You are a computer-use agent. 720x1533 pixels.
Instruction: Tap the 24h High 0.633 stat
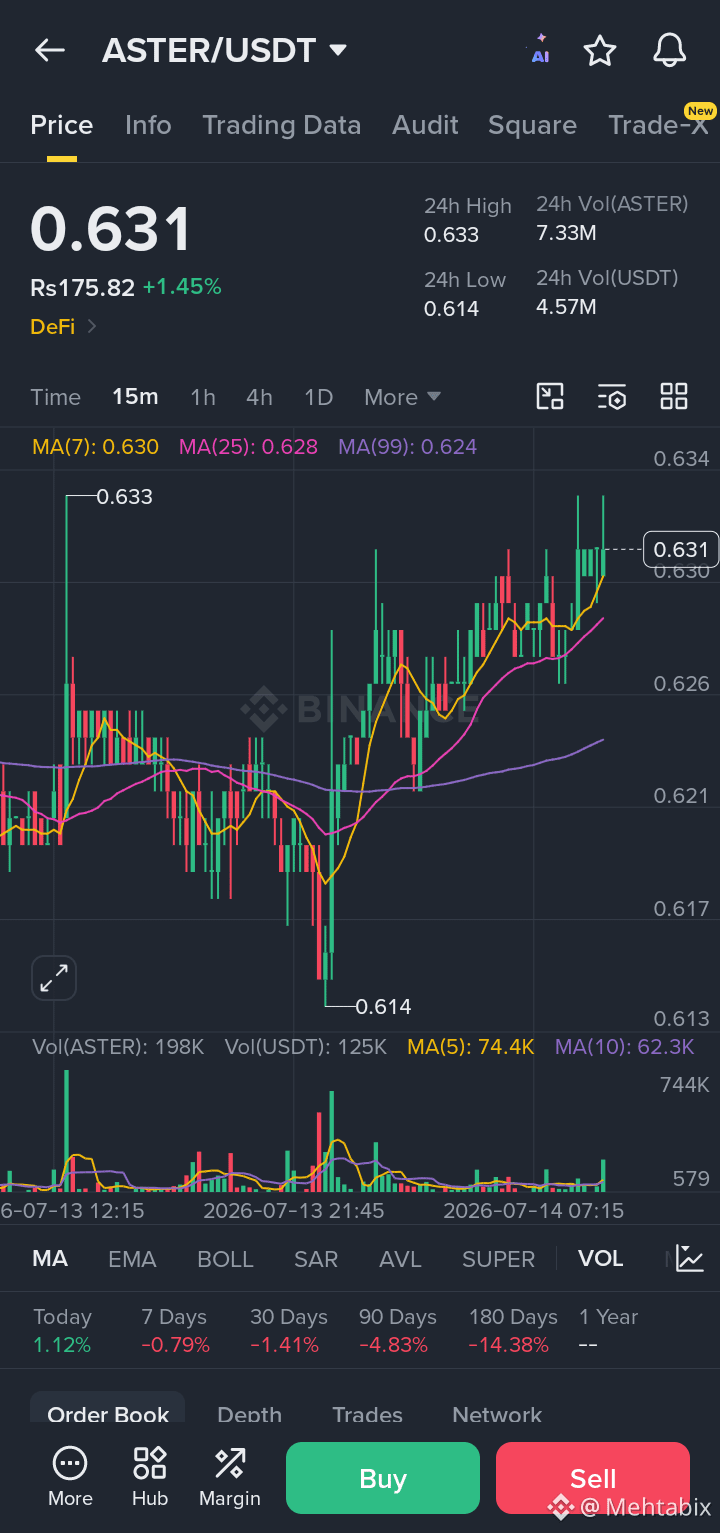click(467, 220)
